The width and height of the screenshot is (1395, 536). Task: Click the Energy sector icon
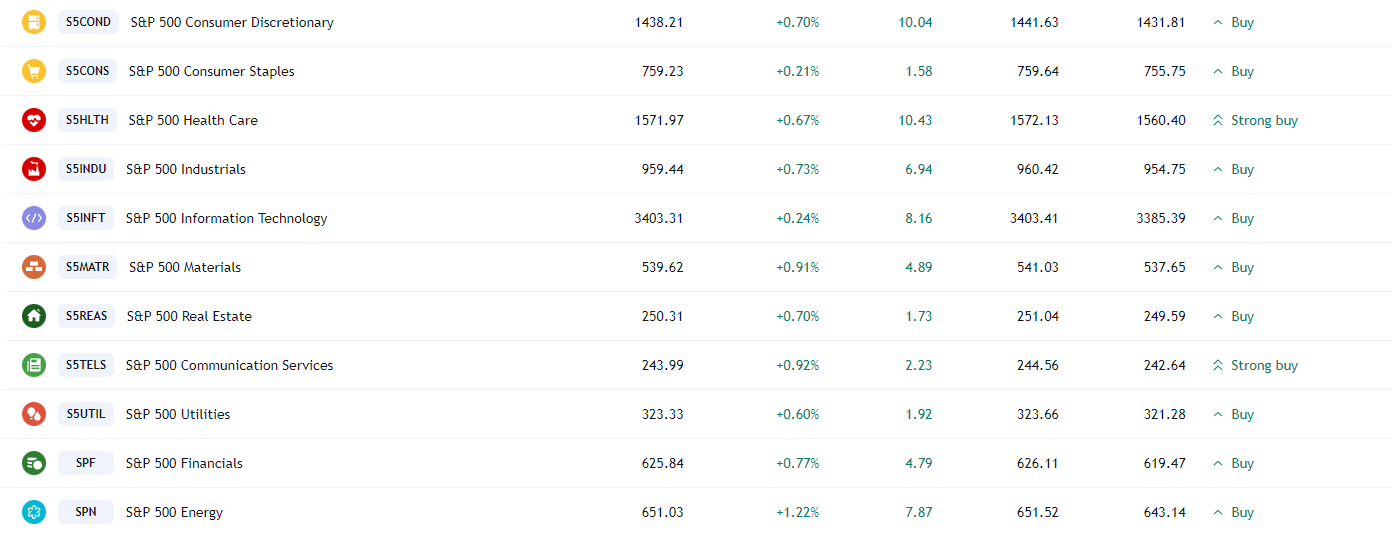pyautogui.click(x=34, y=512)
